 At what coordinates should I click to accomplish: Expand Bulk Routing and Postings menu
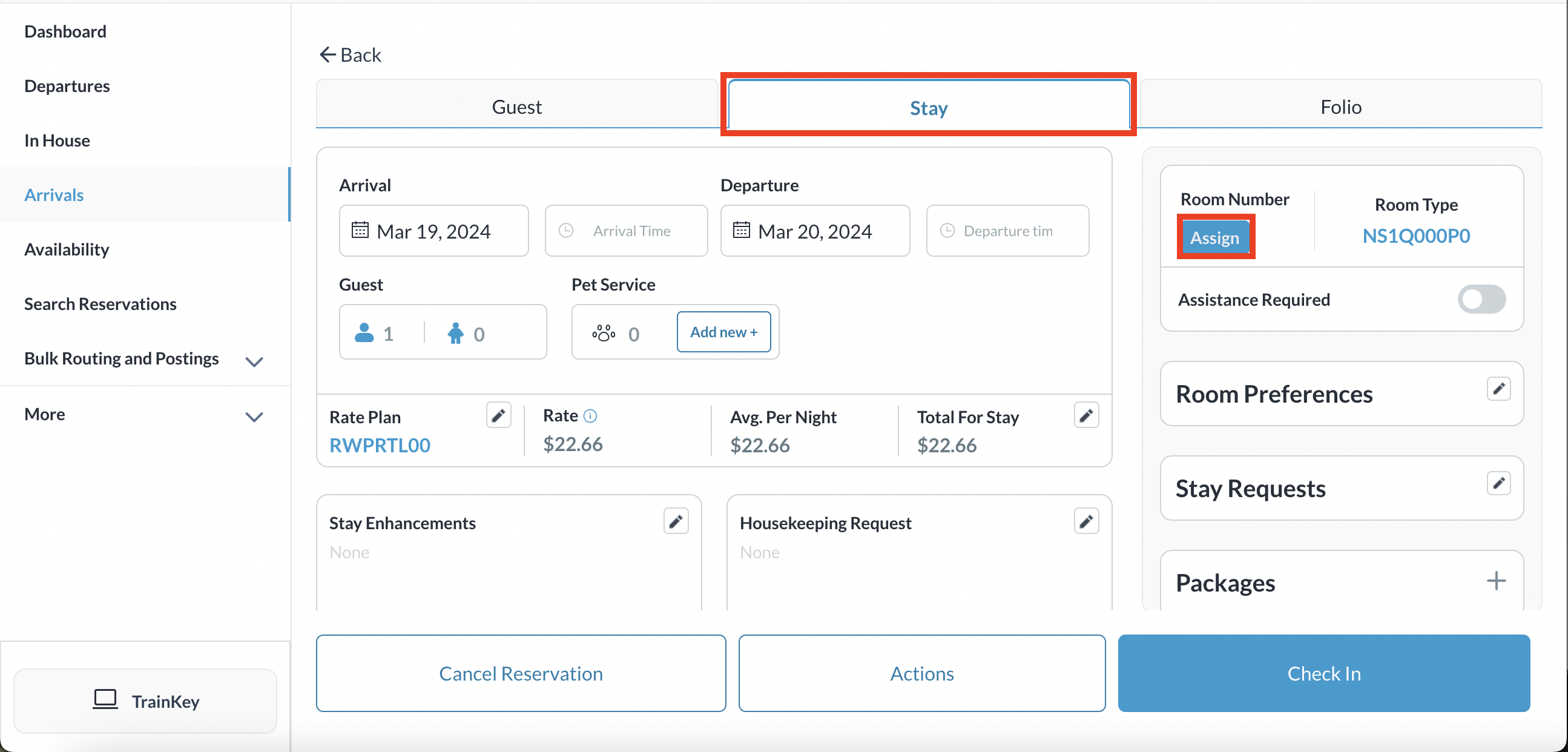tap(254, 361)
